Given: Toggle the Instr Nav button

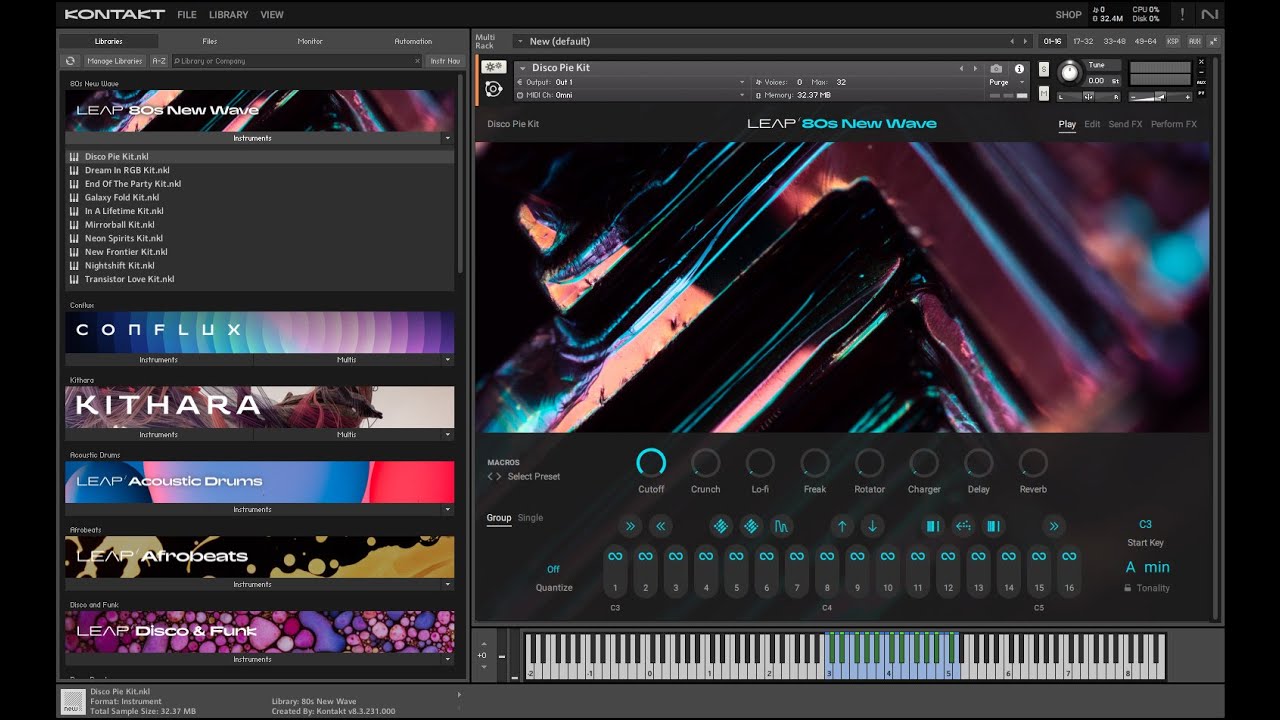Looking at the screenshot, I should pyautogui.click(x=445, y=61).
